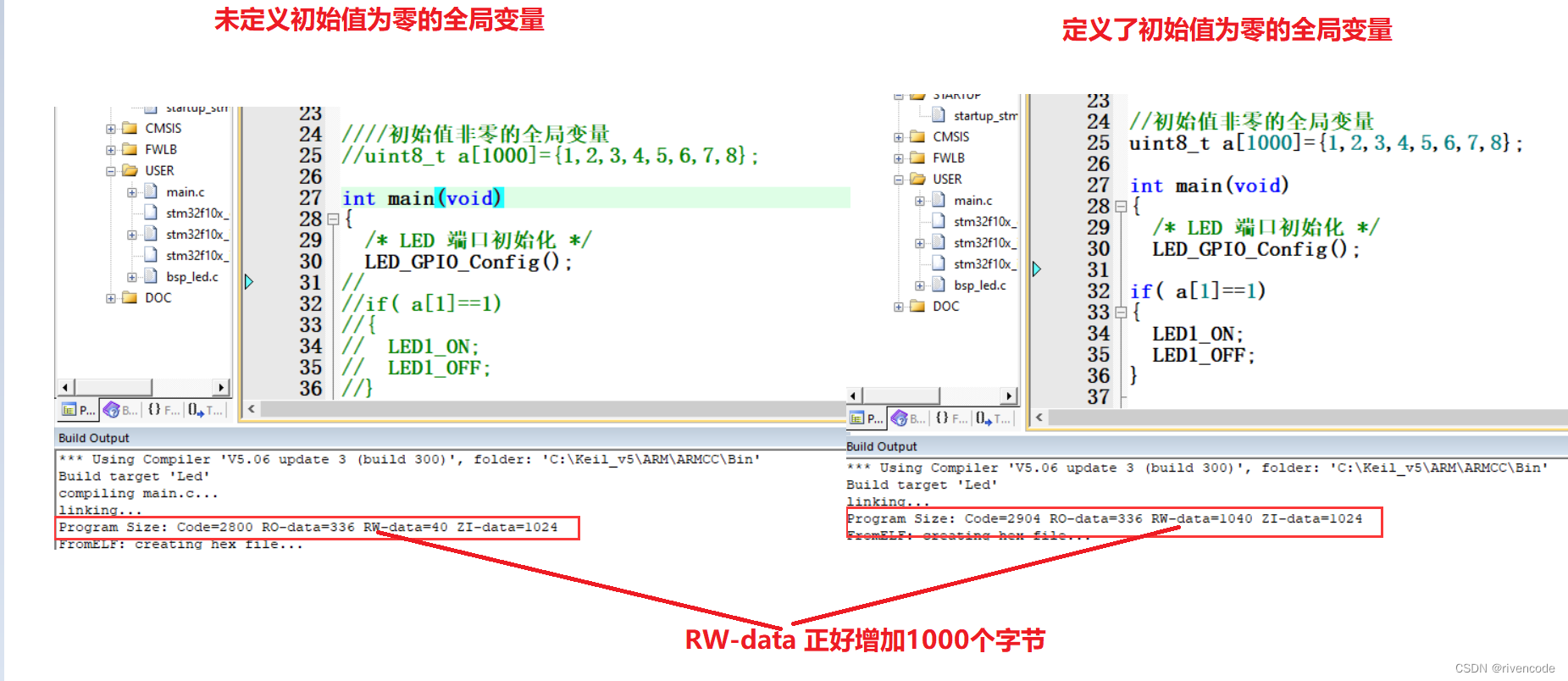Open the Books tab in left window
Image resolution: width=1568 pixels, height=681 pixels.
coord(121,410)
